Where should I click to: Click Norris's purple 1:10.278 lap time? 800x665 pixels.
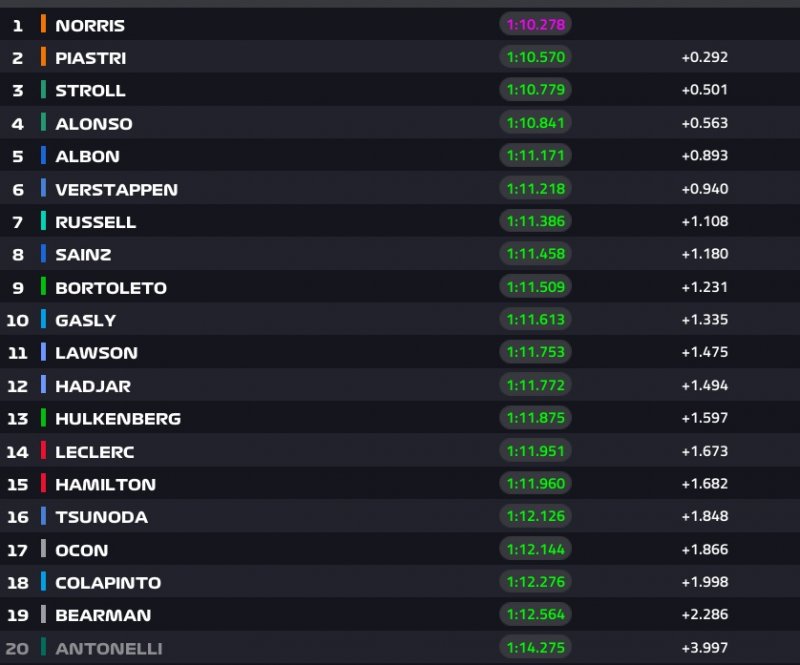pyautogui.click(x=535, y=25)
